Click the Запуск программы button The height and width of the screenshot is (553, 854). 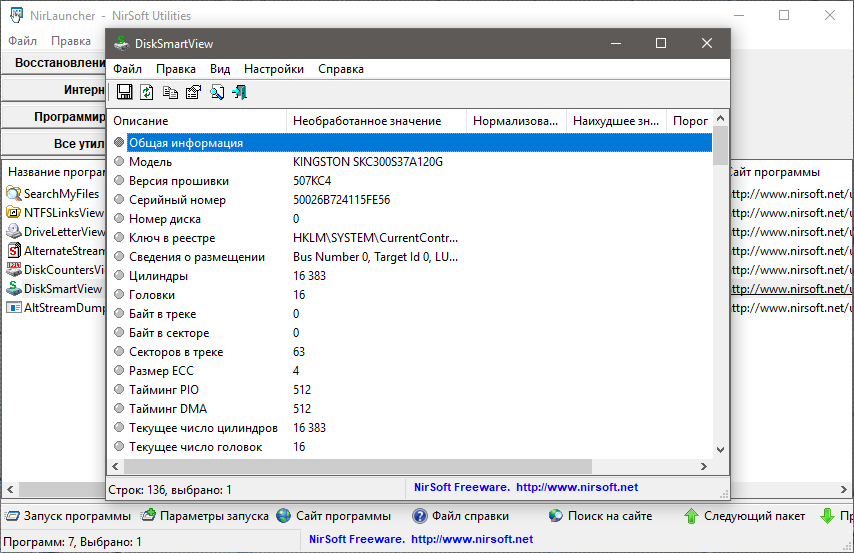[x=67, y=516]
